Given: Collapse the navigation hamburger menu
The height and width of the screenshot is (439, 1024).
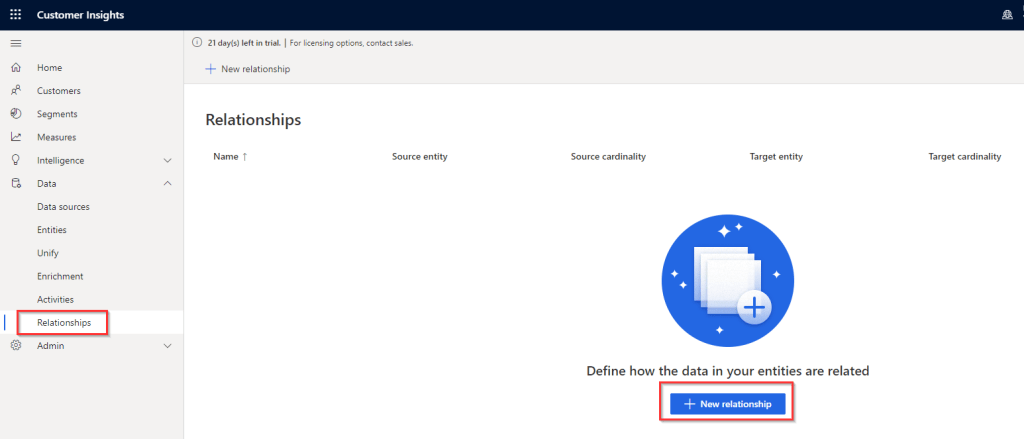Looking at the screenshot, I should (x=15, y=44).
